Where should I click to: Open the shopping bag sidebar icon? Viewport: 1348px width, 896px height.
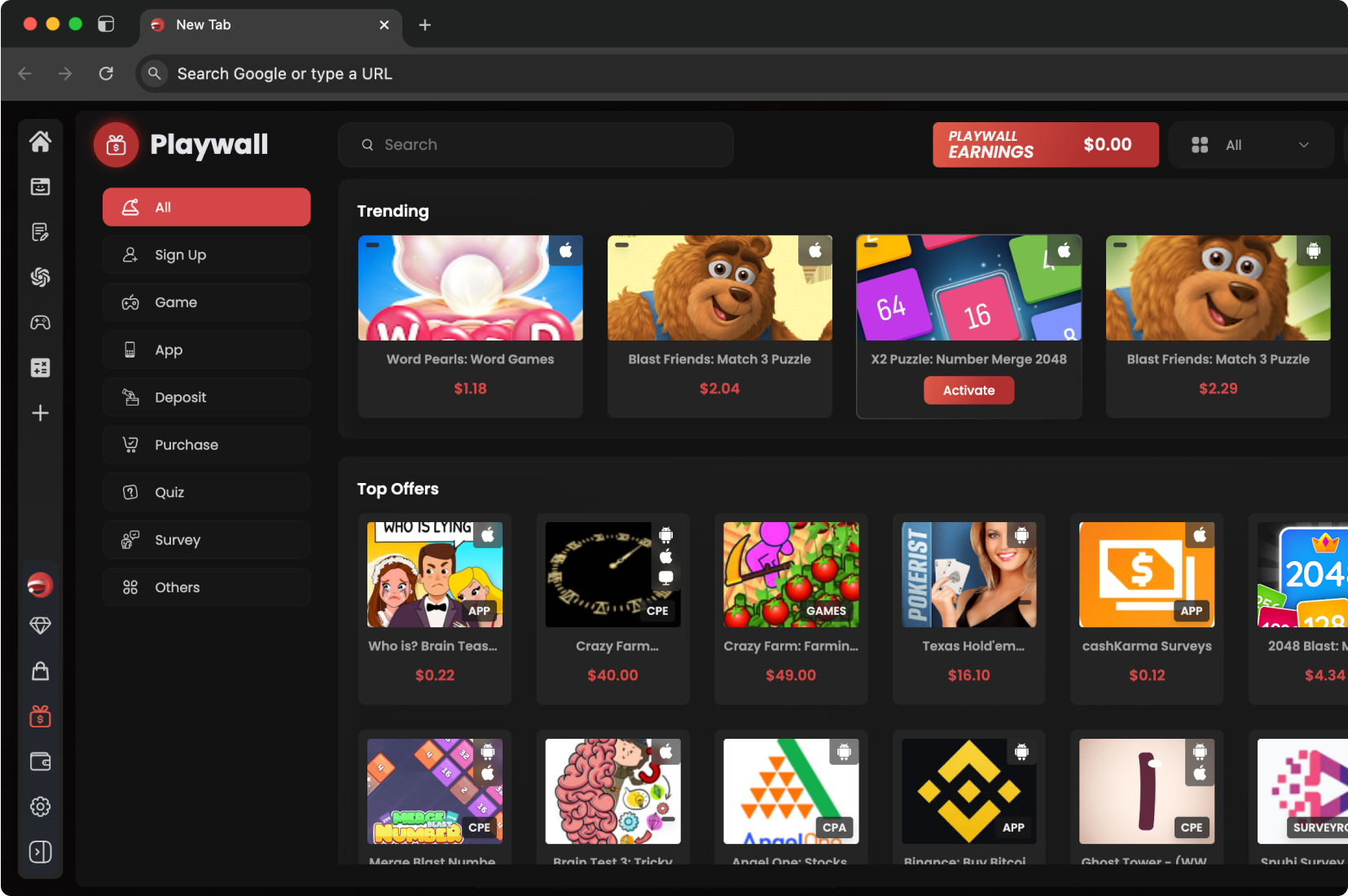point(40,671)
